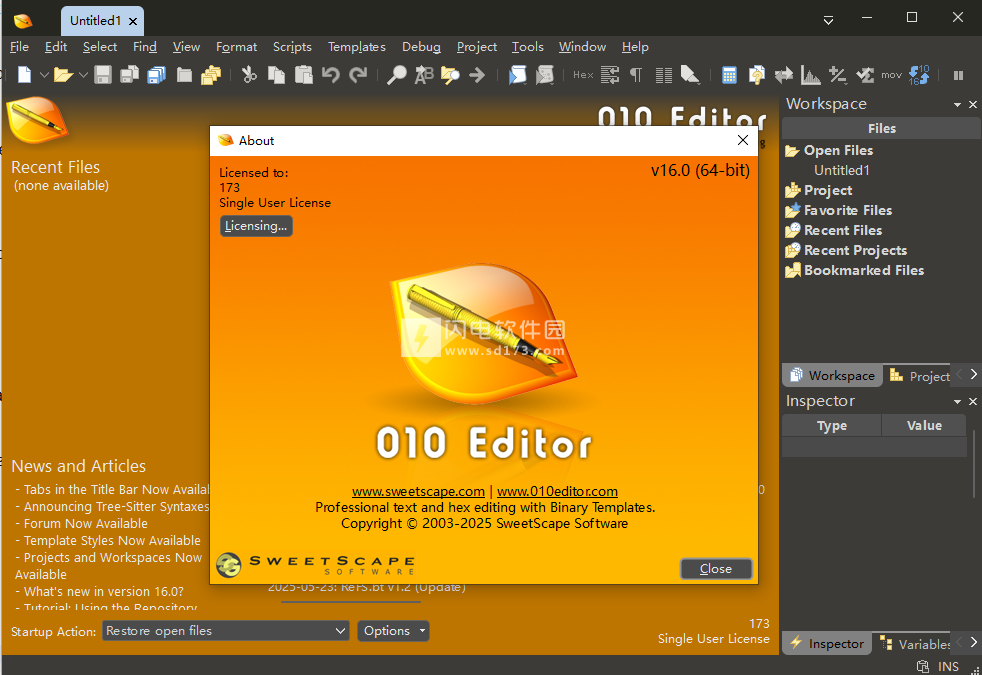Click the Redo arrow icon
982x675 pixels.
tap(358, 75)
